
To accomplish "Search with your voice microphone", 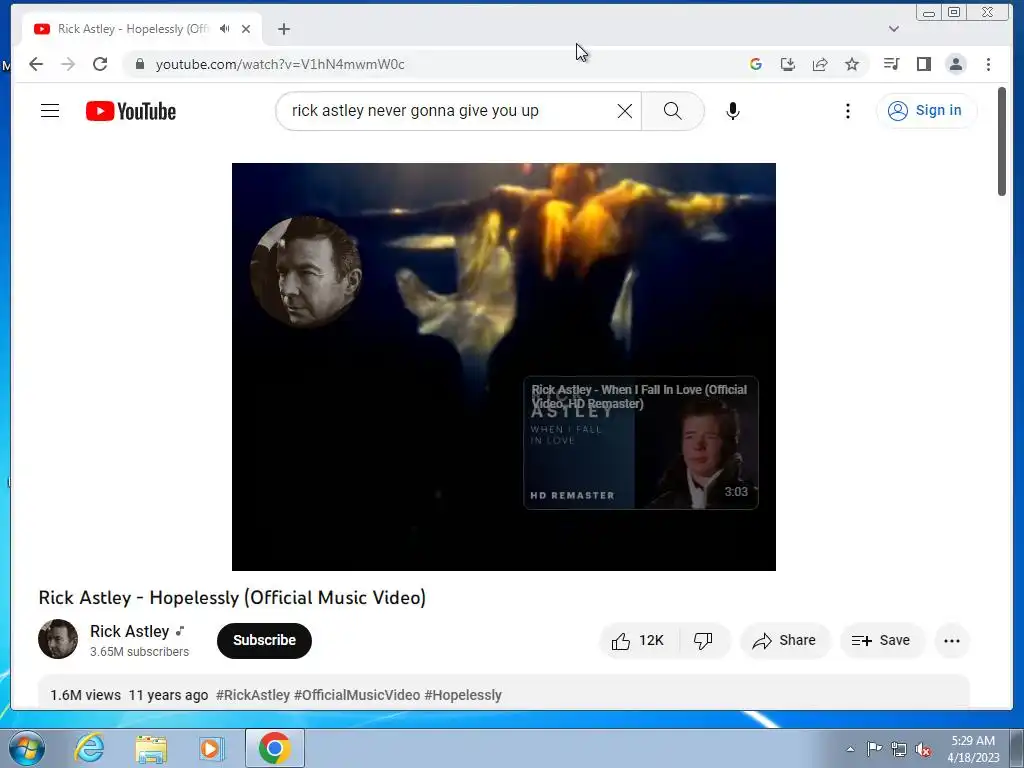I will (x=733, y=111).
